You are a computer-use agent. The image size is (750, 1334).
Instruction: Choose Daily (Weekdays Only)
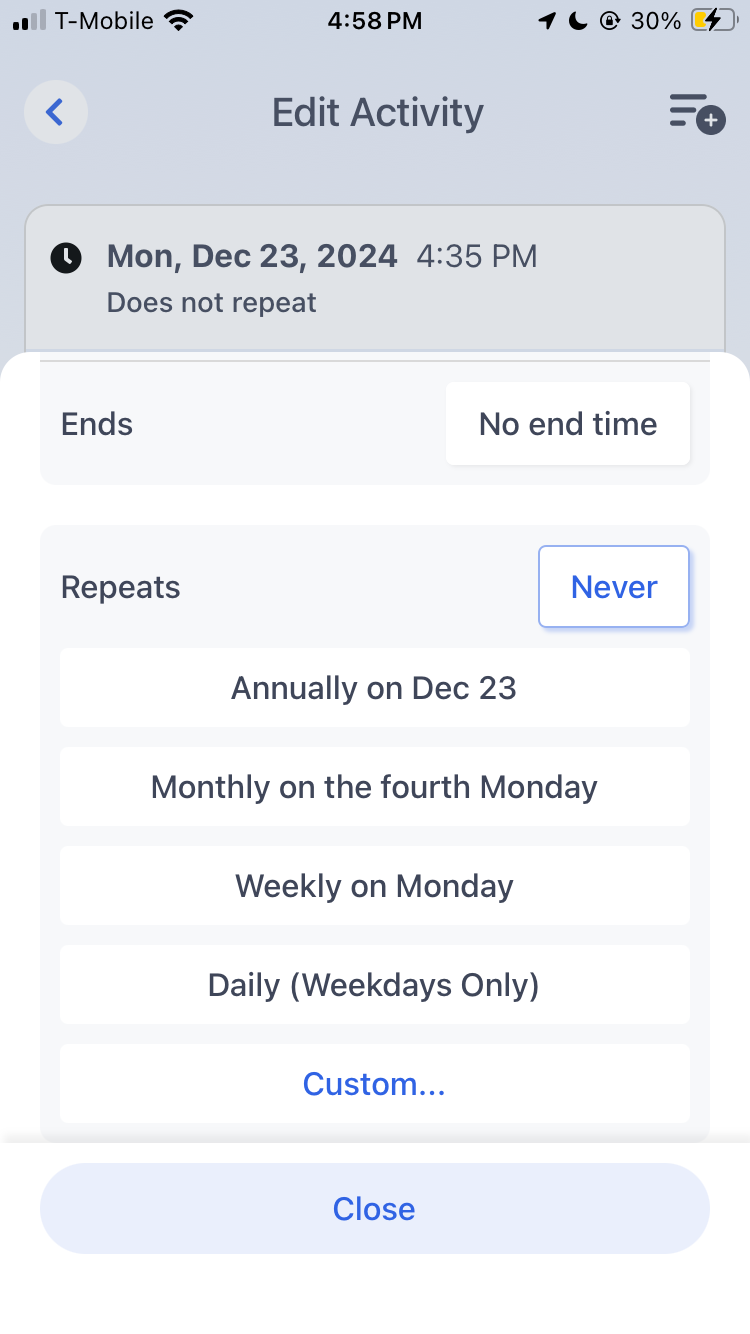tap(375, 985)
